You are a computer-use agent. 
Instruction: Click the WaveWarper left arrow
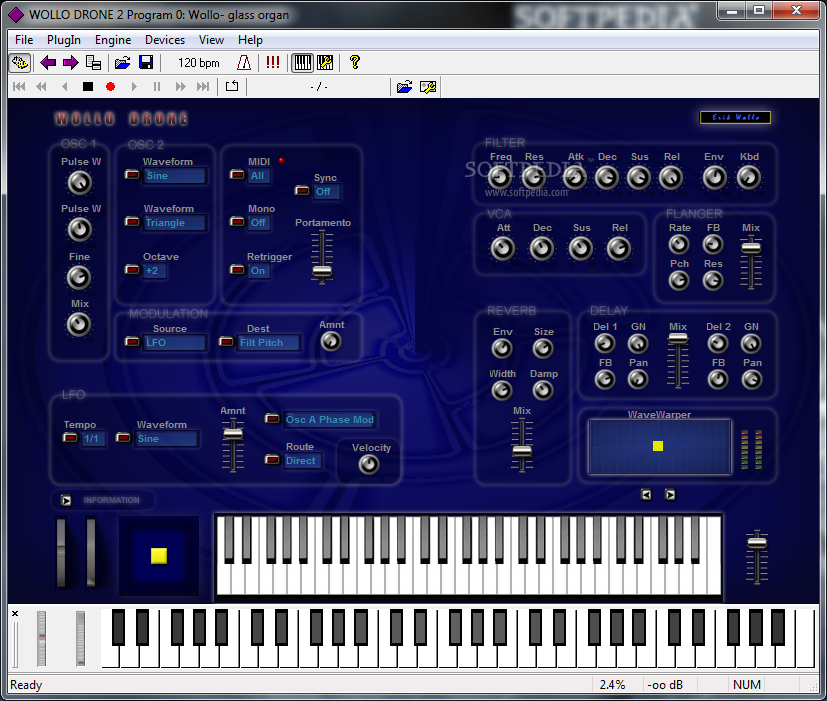click(646, 495)
